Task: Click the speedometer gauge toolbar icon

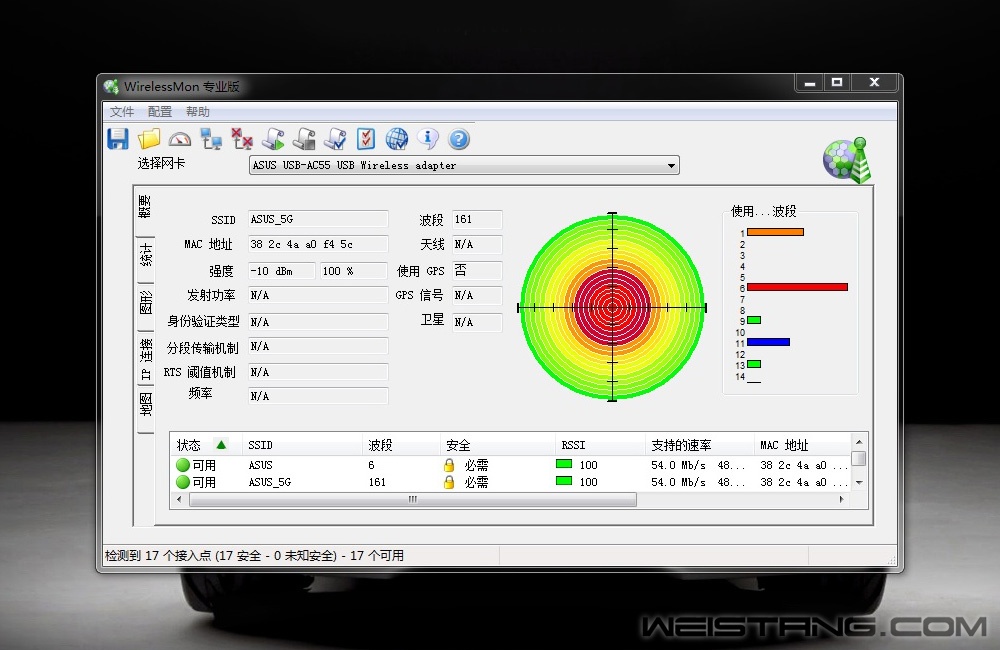Action: (x=180, y=138)
